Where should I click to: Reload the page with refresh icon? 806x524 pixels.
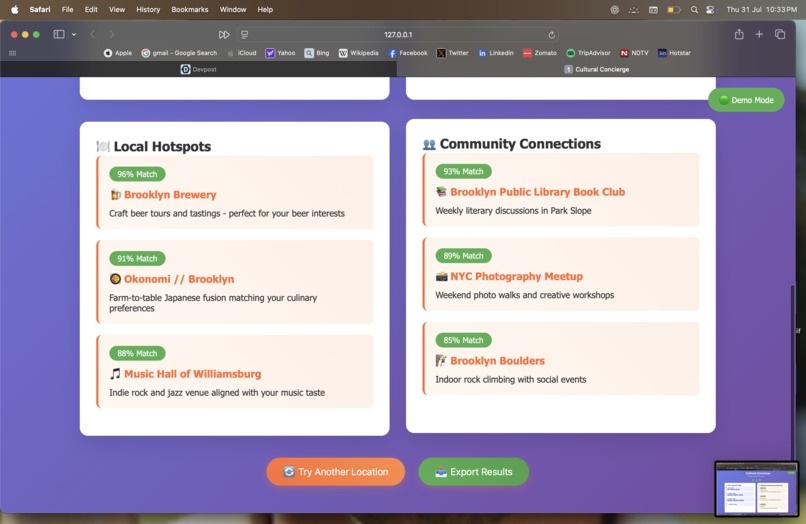(x=552, y=34)
